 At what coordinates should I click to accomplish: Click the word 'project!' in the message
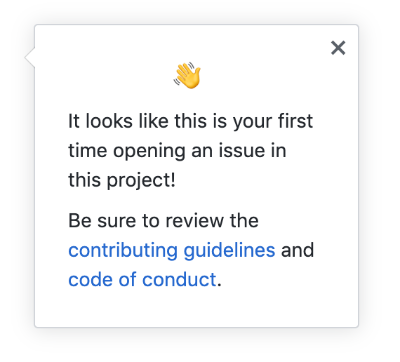click(141, 181)
